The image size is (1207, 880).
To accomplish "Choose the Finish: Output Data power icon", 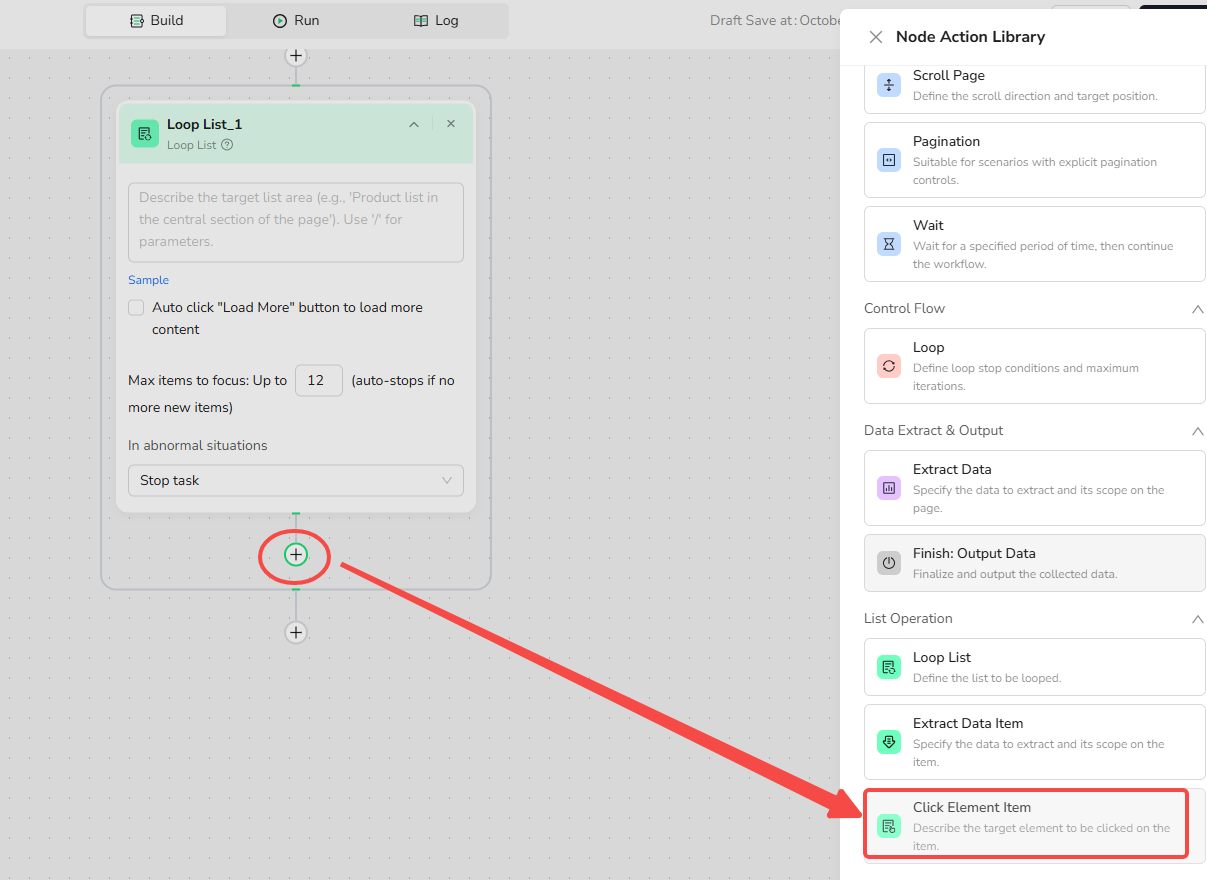I will point(889,563).
